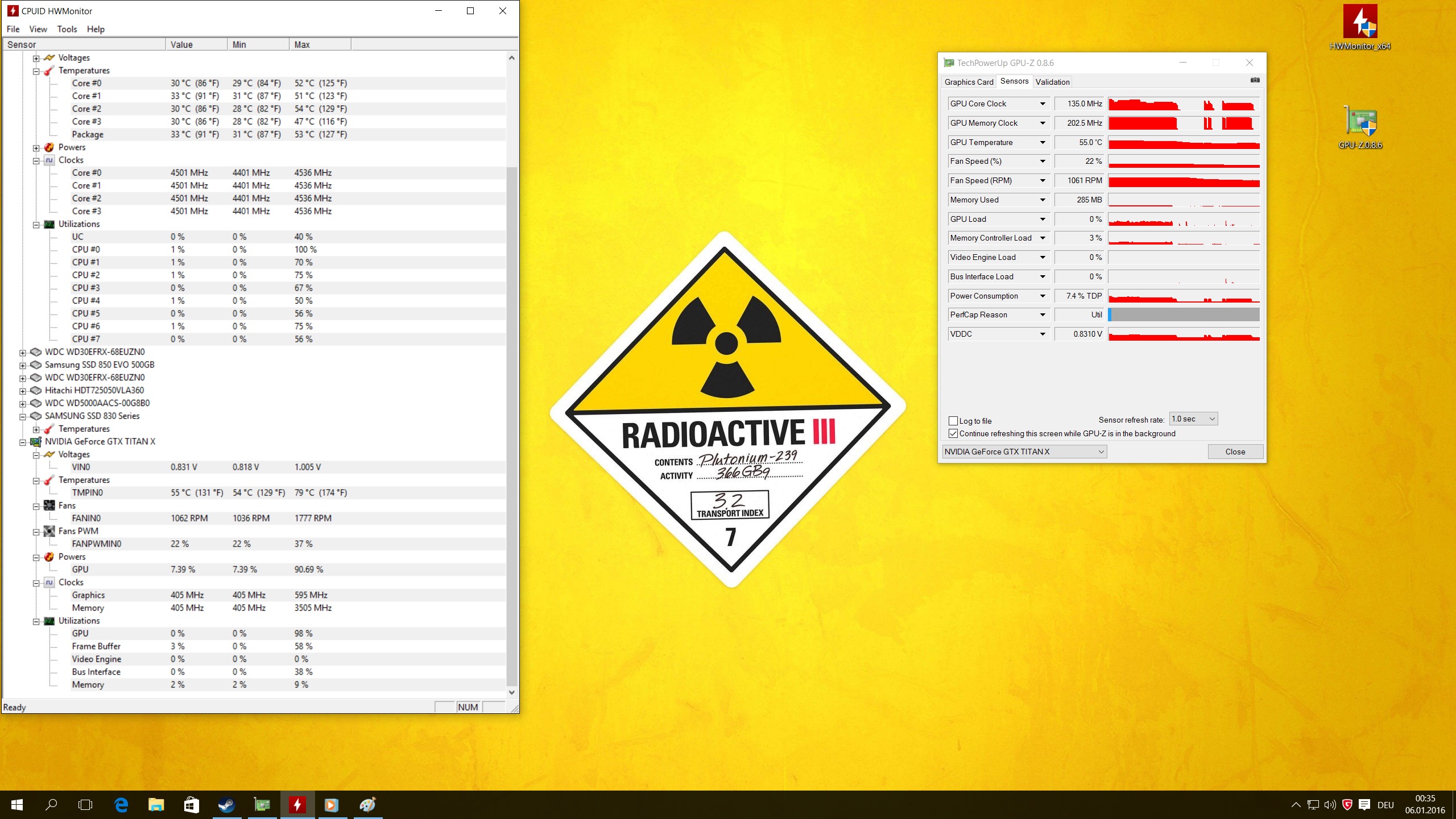The image size is (1456, 819).
Task: Click the GPU-Z screenshot camera icon
Action: click(1255, 80)
